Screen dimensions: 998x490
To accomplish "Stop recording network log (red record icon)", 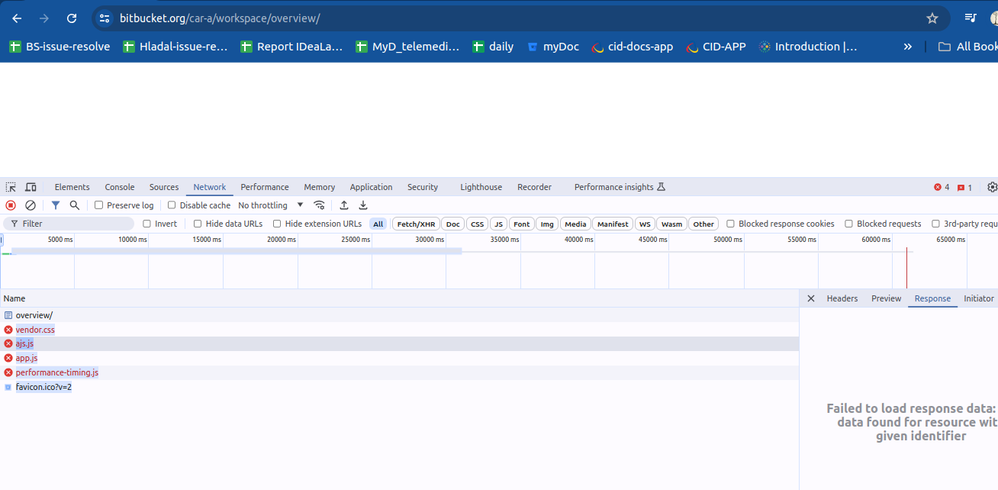I will point(10,206).
